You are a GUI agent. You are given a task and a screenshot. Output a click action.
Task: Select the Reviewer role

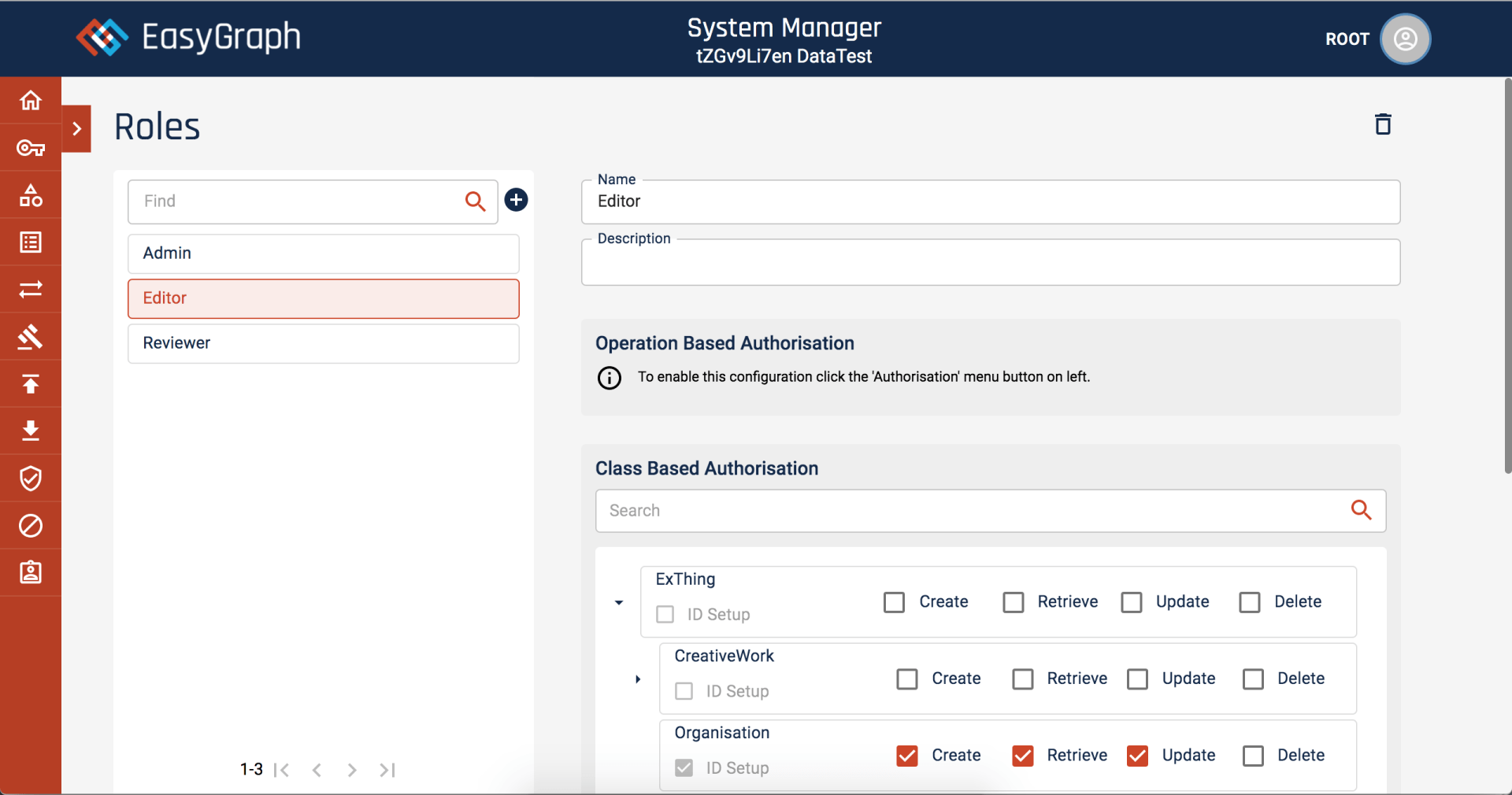point(323,343)
